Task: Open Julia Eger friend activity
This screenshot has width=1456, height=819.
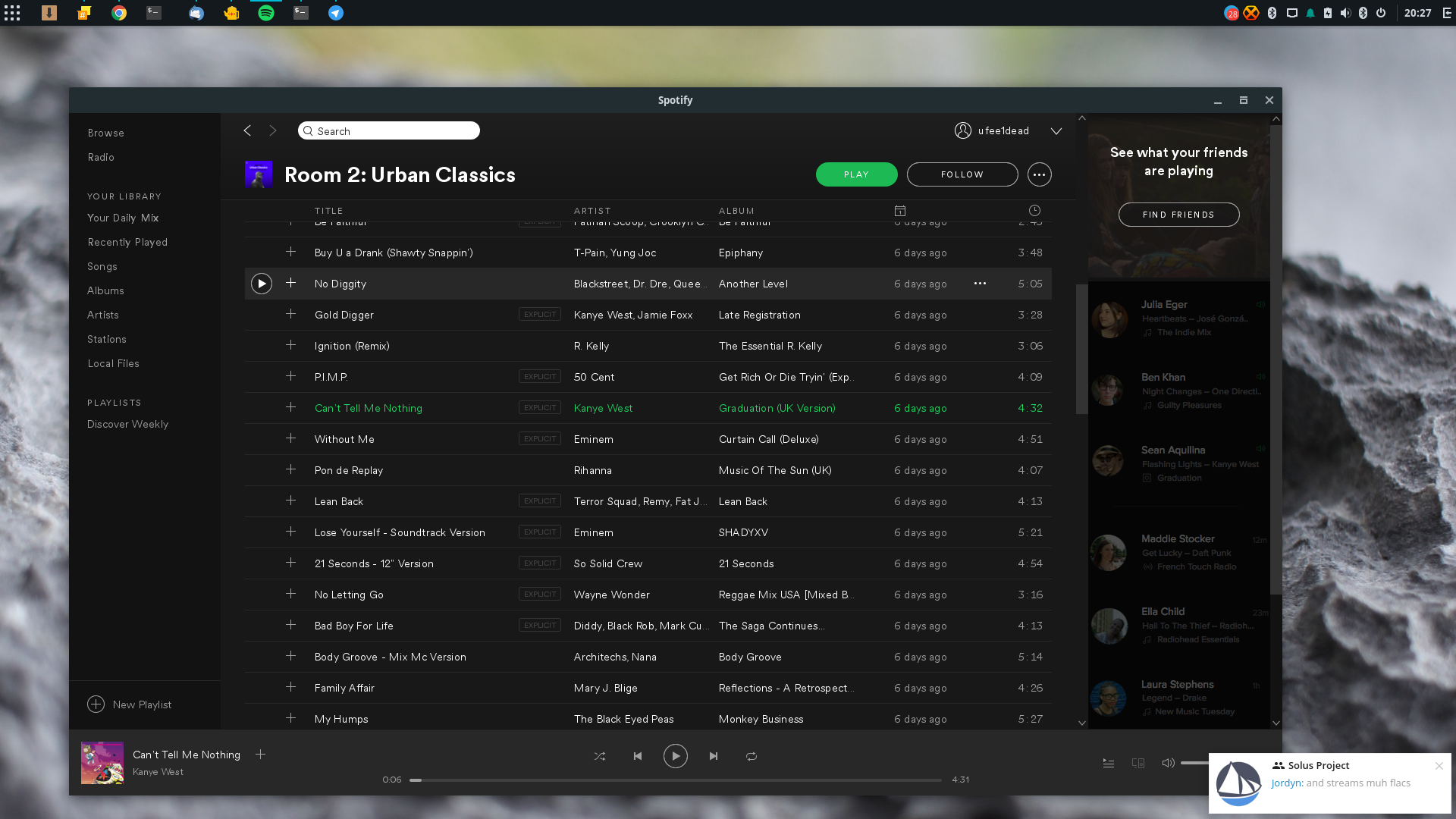Action: pos(1179,318)
